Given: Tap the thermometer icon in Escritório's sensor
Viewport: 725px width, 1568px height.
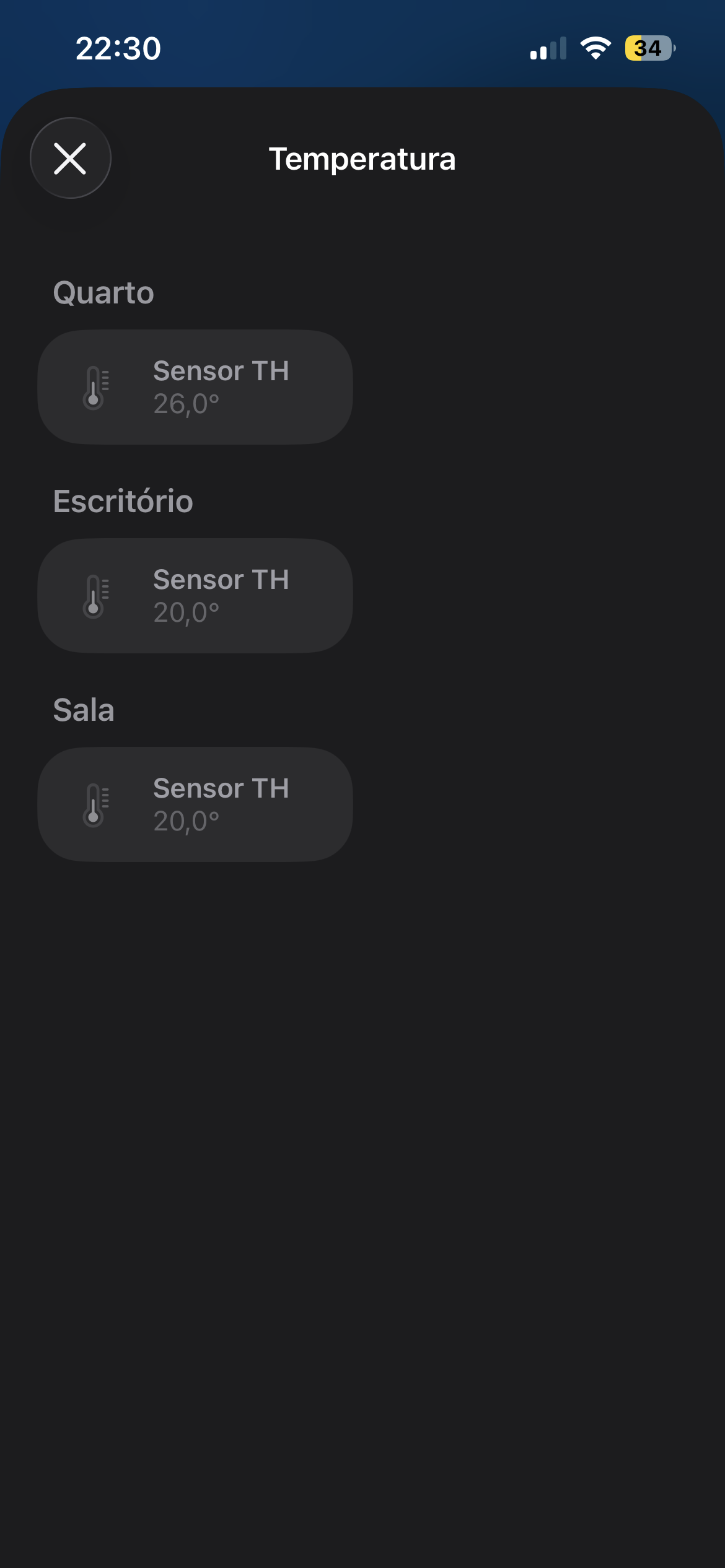Looking at the screenshot, I should click(x=95, y=596).
